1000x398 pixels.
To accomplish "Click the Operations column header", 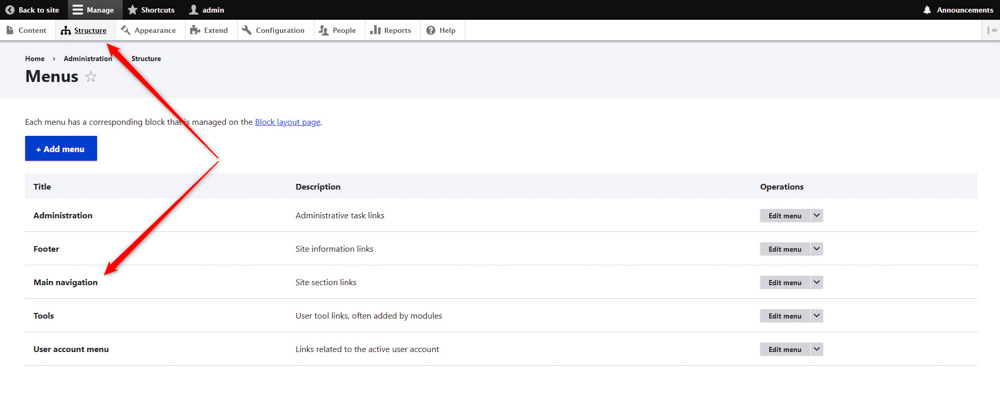I will pyautogui.click(x=781, y=187).
